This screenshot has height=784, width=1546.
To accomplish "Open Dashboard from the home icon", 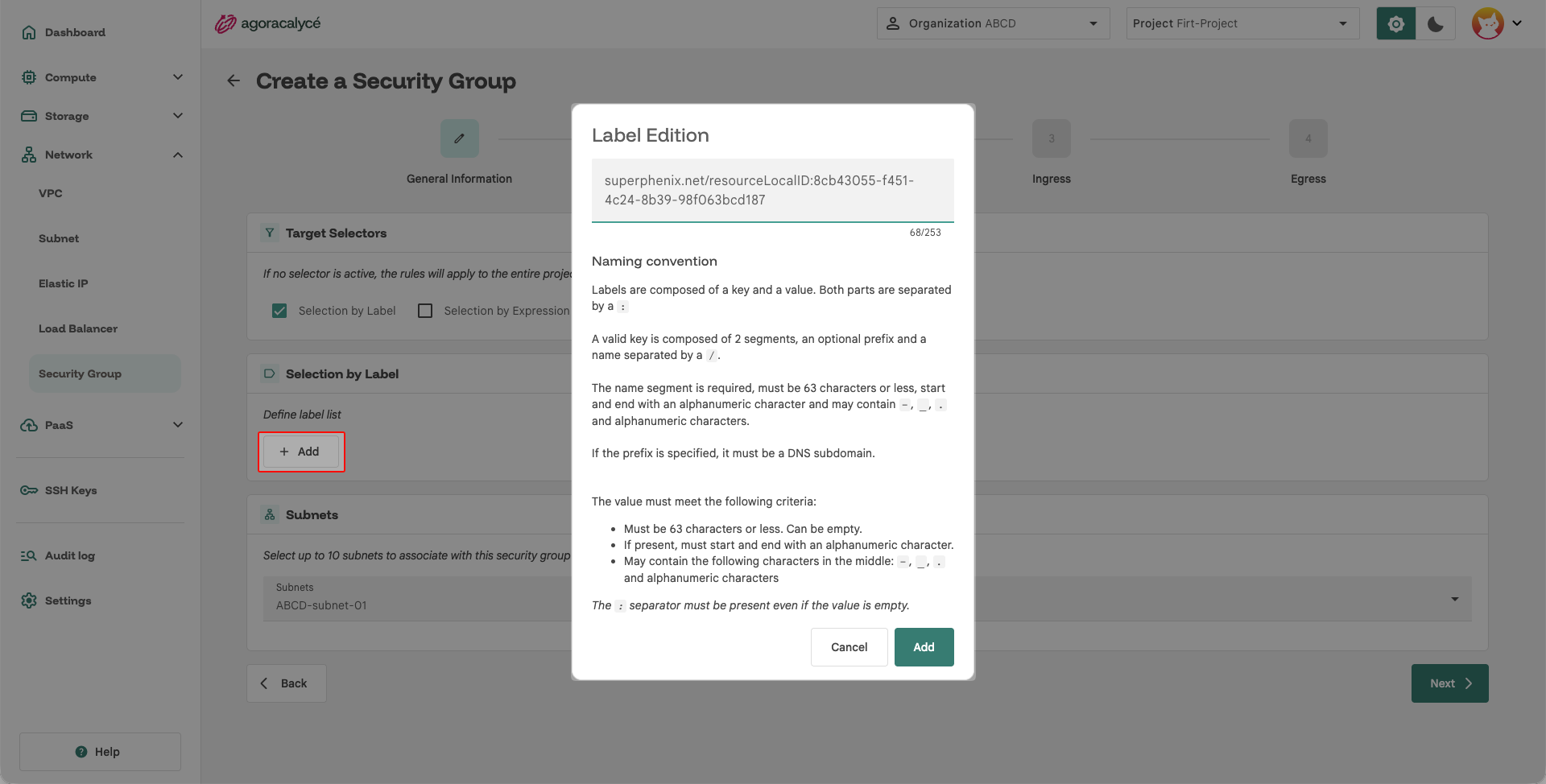I will (29, 32).
